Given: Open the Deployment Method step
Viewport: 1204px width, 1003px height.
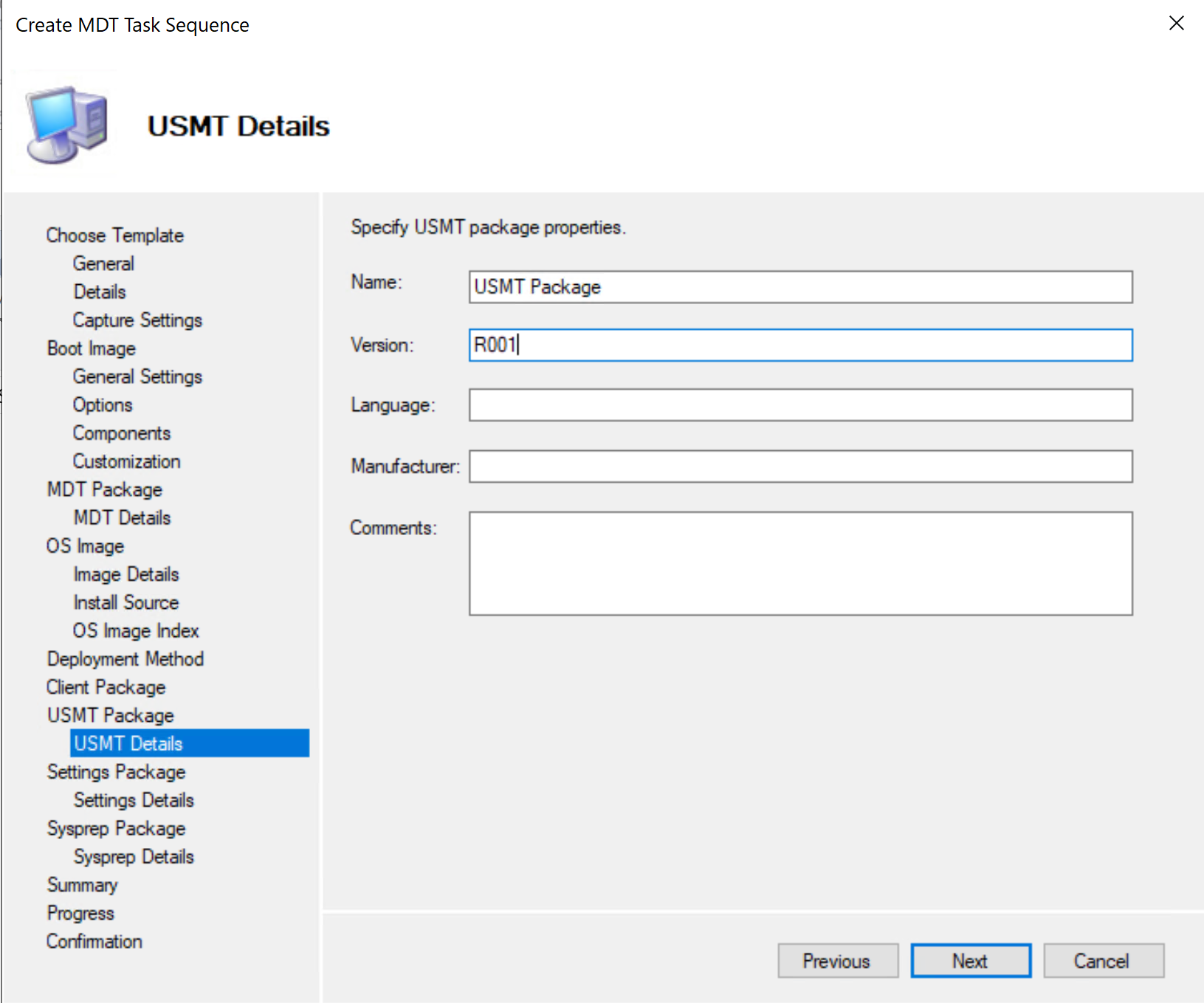Looking at the screenshot, I should coord(125,658).
